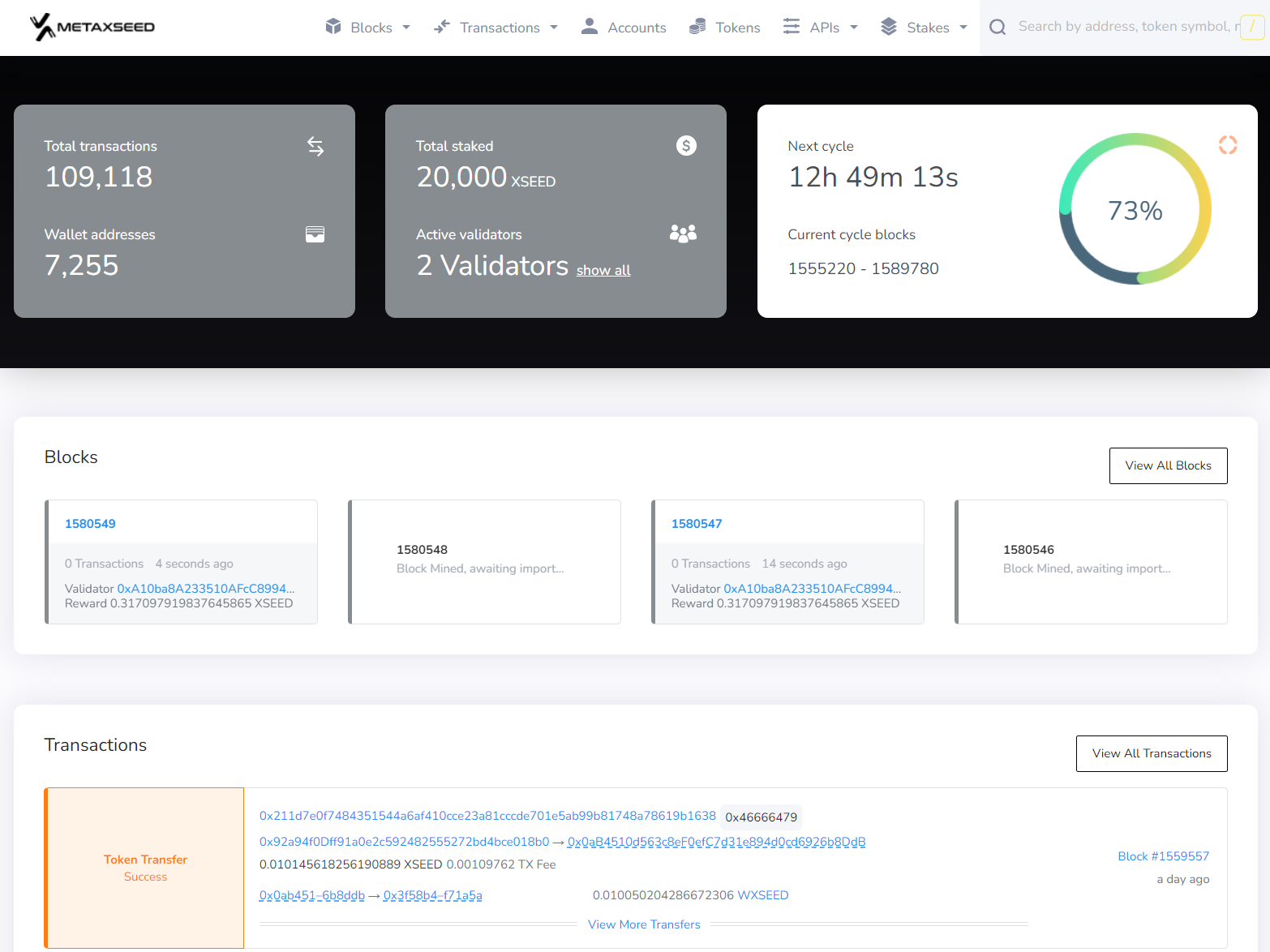Click the transactions swap-arrows icon

click(x=315, y=147)
